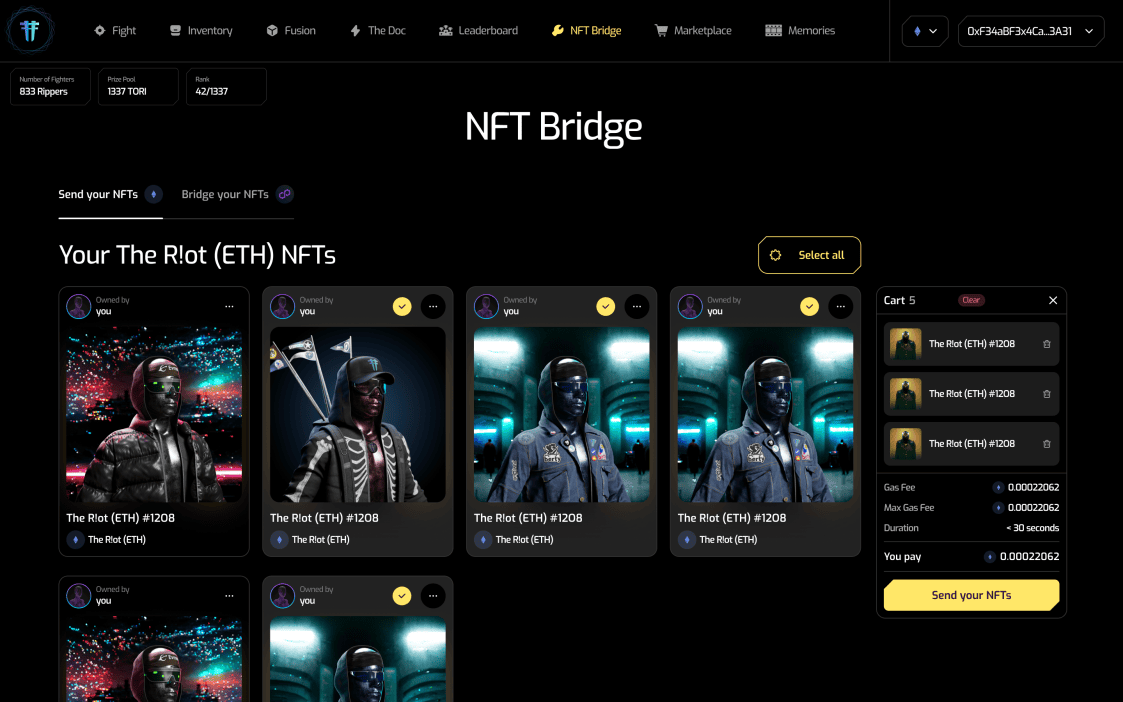
Task: Go to the Fusion cube icon page
Action: pos(291,31)
